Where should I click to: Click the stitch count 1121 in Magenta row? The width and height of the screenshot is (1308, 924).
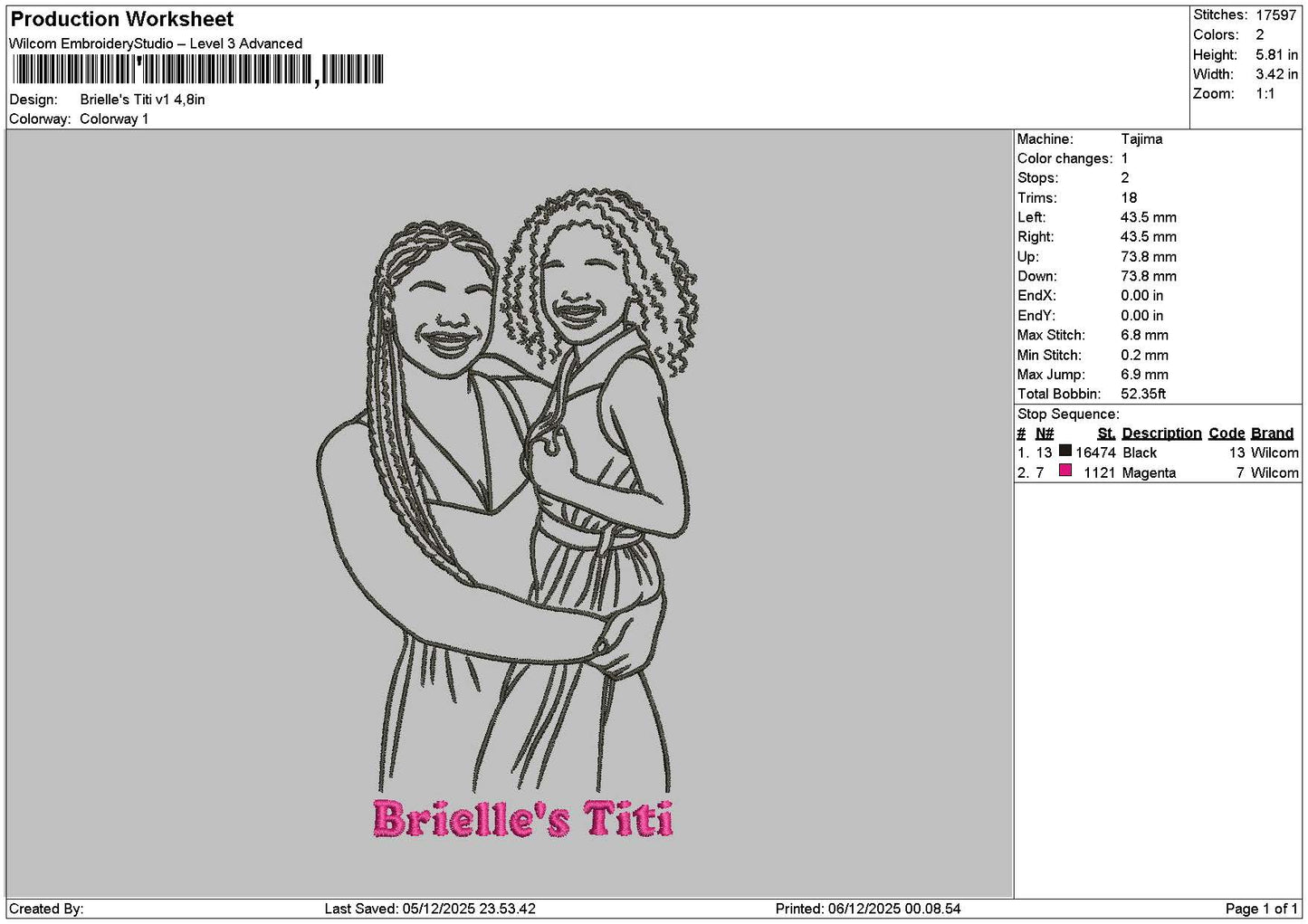coord(1099,472)
